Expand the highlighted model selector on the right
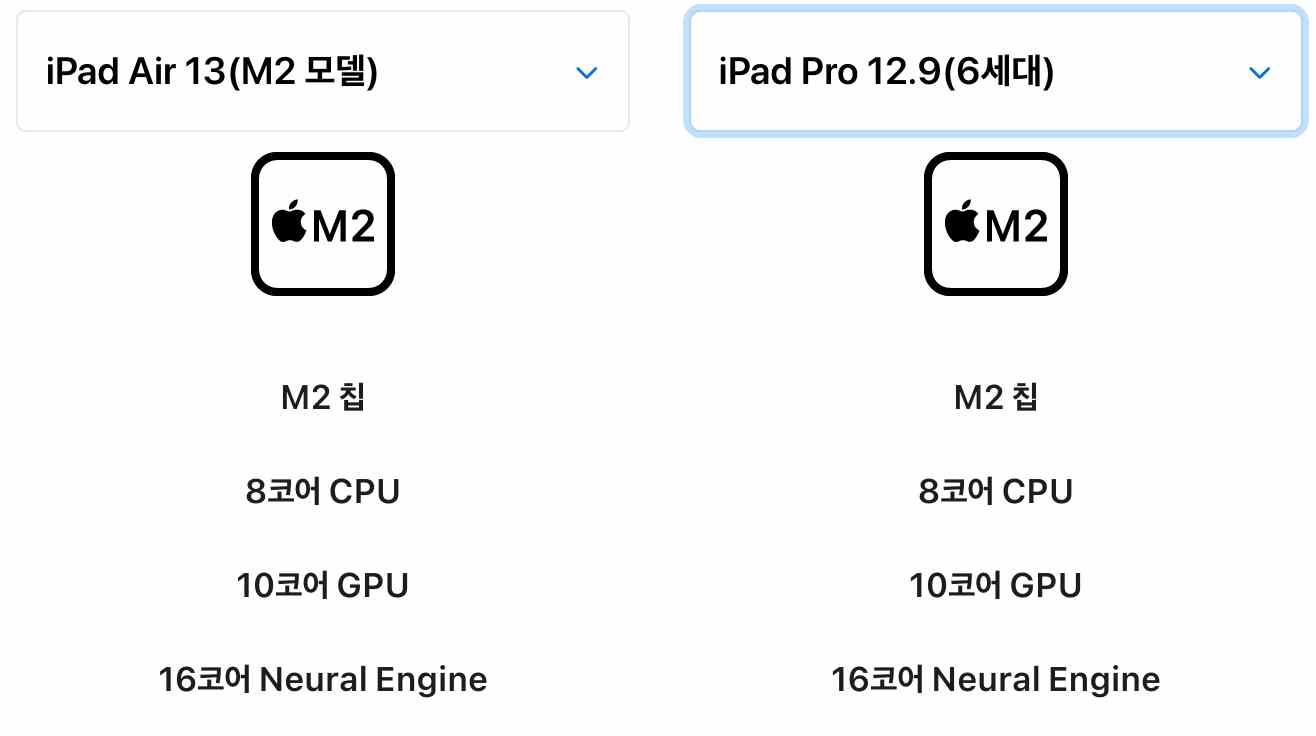 [x=995, y=70]
